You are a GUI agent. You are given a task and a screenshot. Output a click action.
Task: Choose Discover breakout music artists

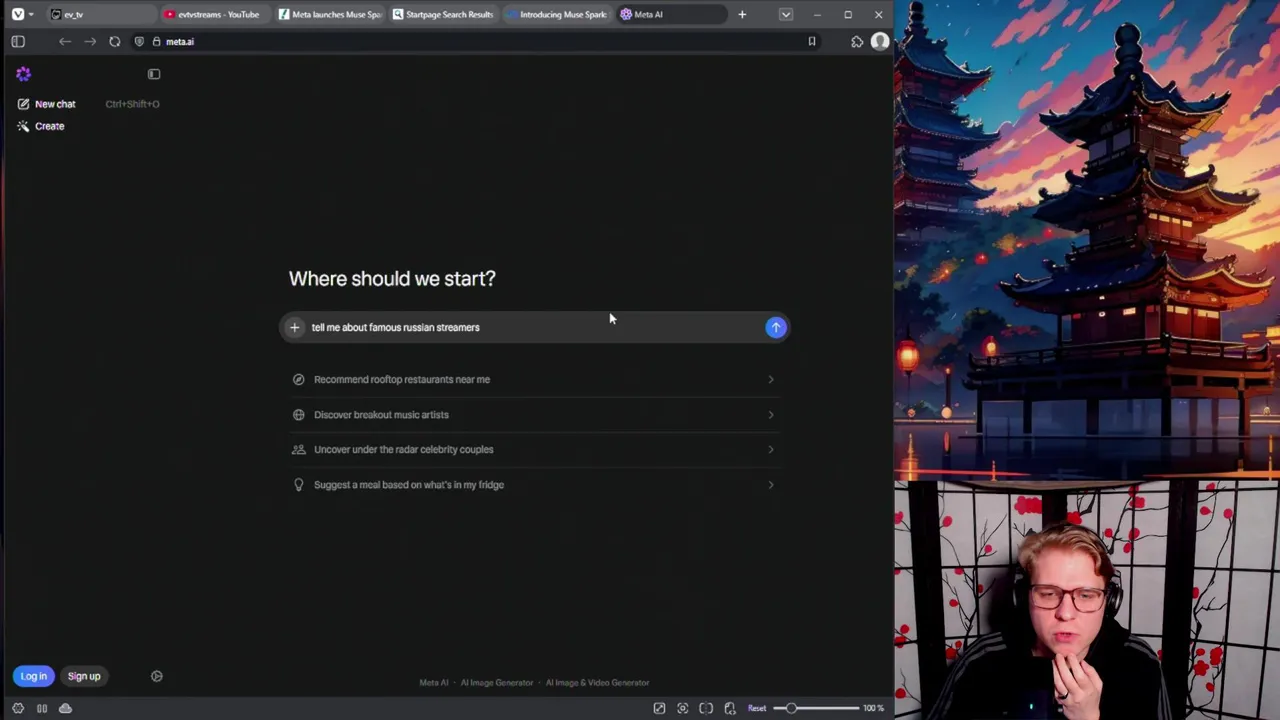pos(534,414)
